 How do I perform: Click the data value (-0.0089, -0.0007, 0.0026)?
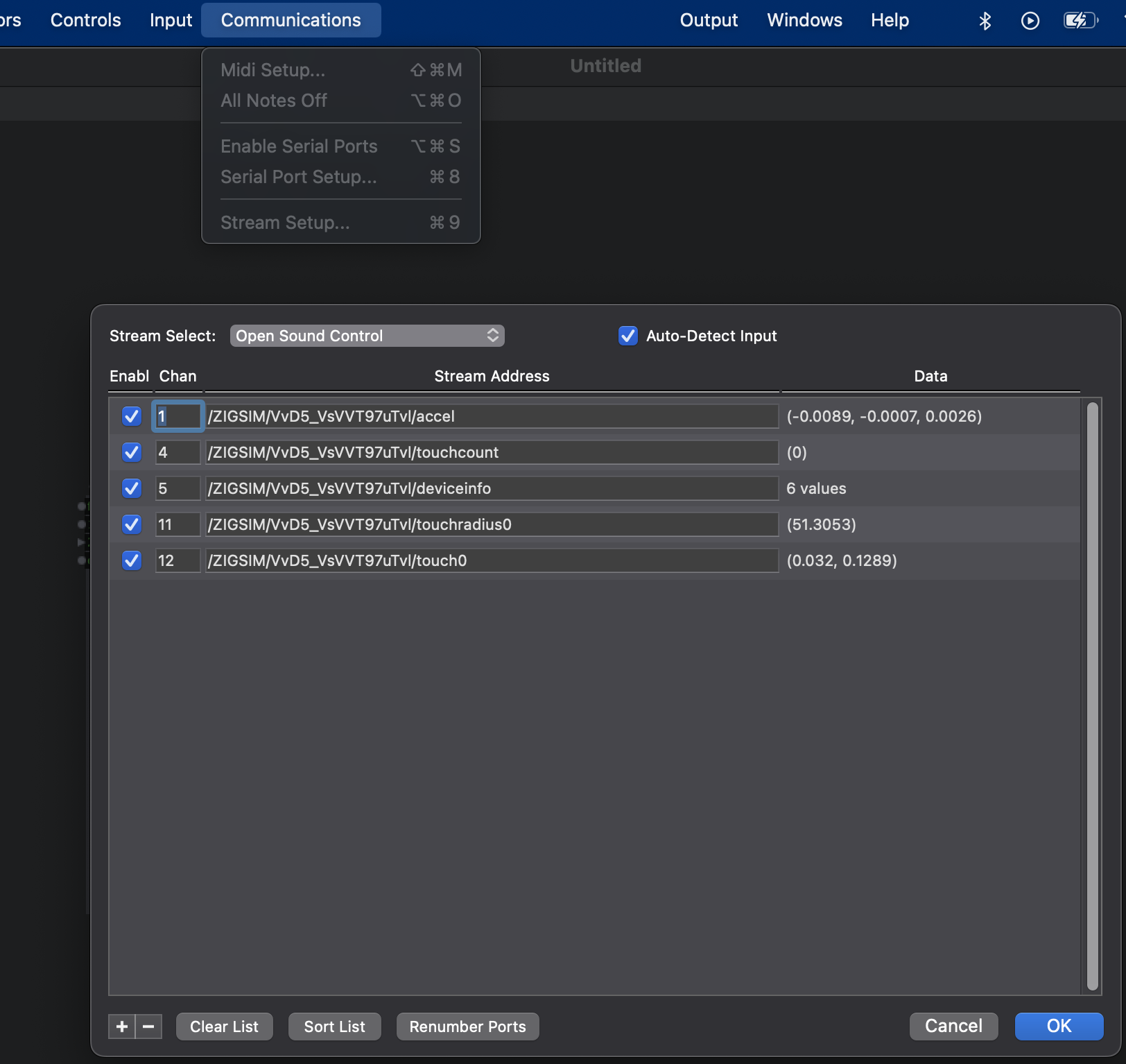tap(884, 416)
